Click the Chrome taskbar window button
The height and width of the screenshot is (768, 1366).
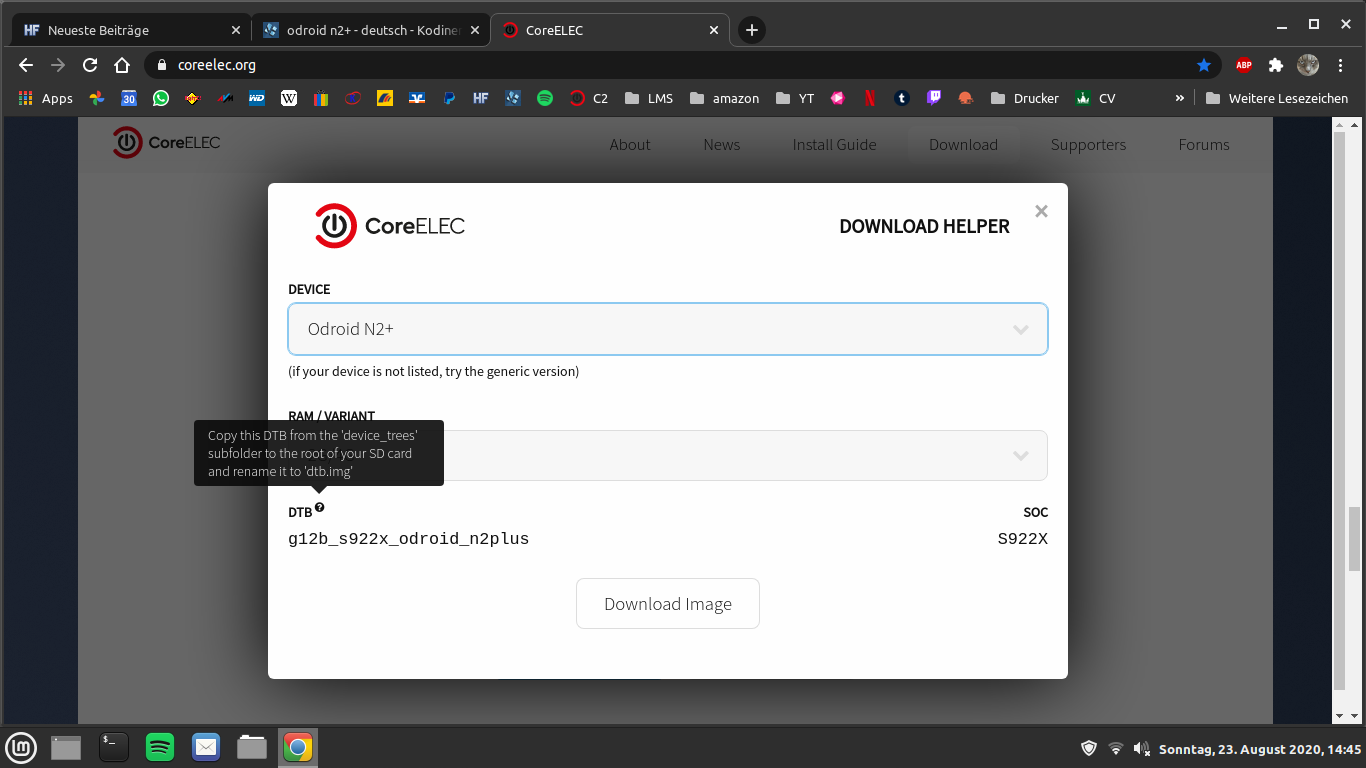point(297,747)
